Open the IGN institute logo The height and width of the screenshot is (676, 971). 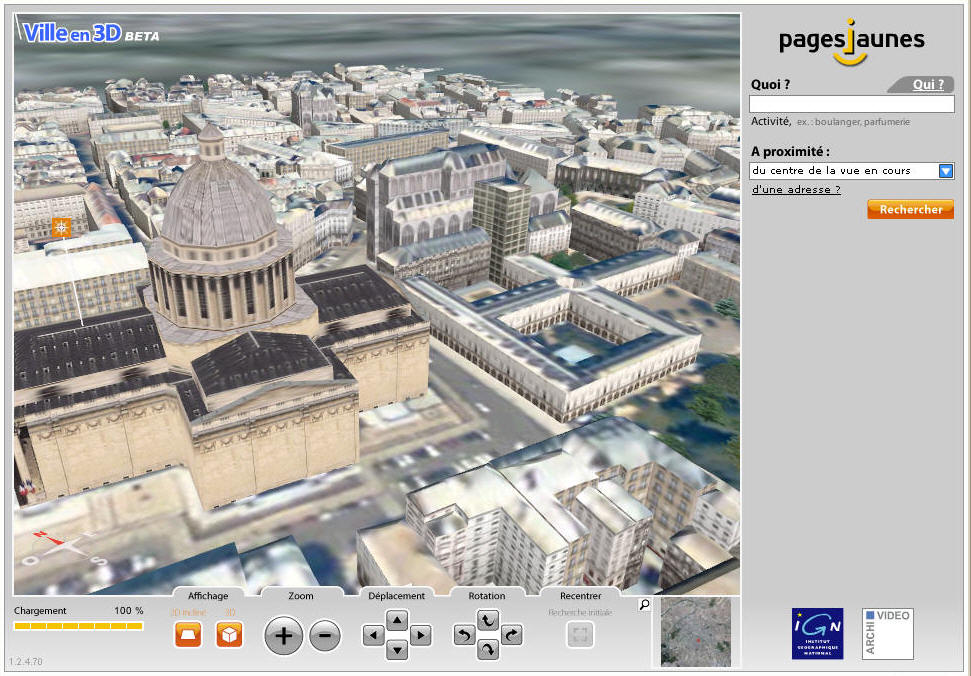[x=817, y=633]
